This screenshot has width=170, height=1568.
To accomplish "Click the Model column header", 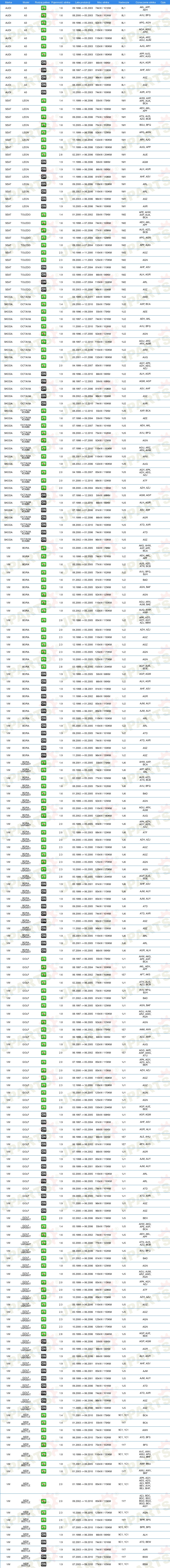I will [x=26, y=2].
